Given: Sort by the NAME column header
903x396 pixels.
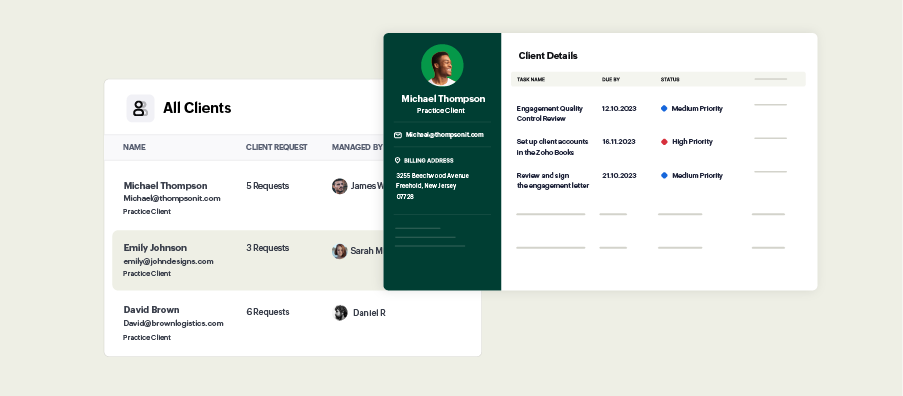Looking at the screenshot, I should [x=134, y=147].
